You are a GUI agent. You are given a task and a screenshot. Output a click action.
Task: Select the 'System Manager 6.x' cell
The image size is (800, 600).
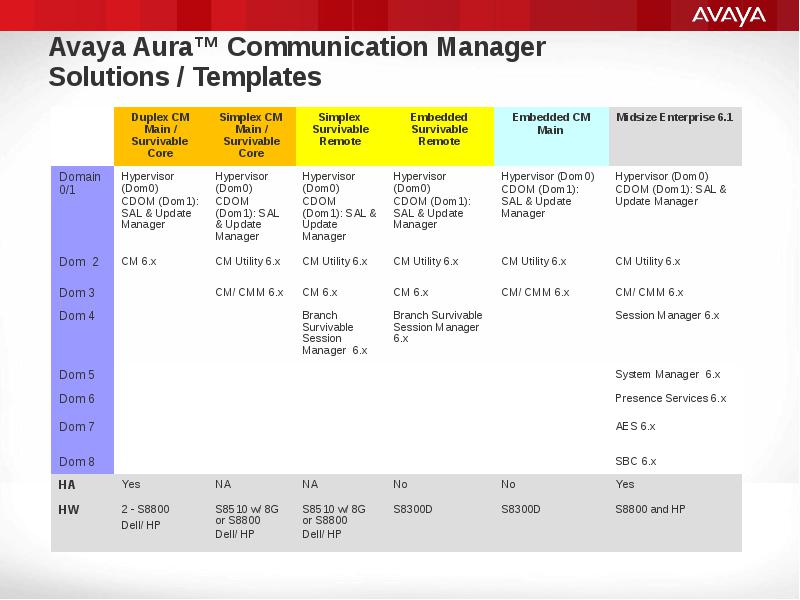[x=667, y=374]
